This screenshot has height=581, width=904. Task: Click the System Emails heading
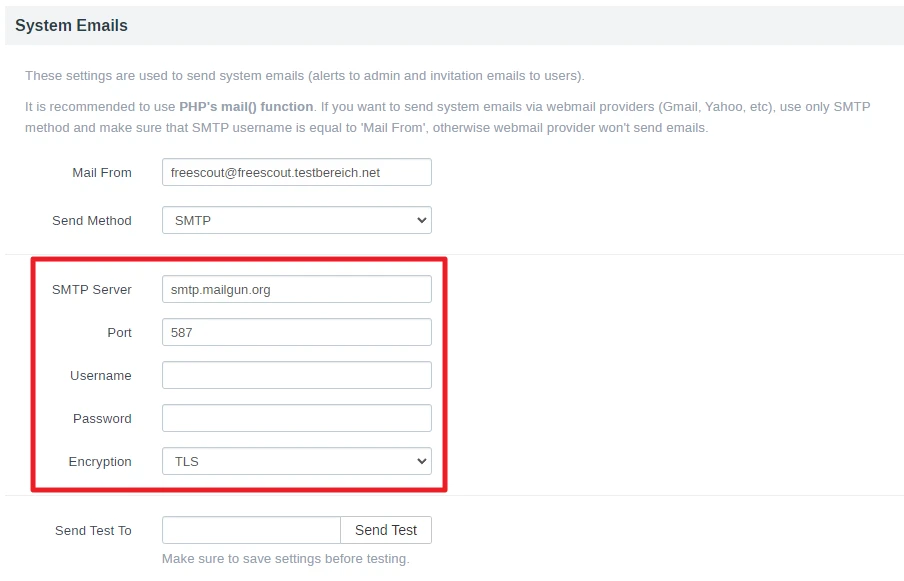(x=69, y=25)
